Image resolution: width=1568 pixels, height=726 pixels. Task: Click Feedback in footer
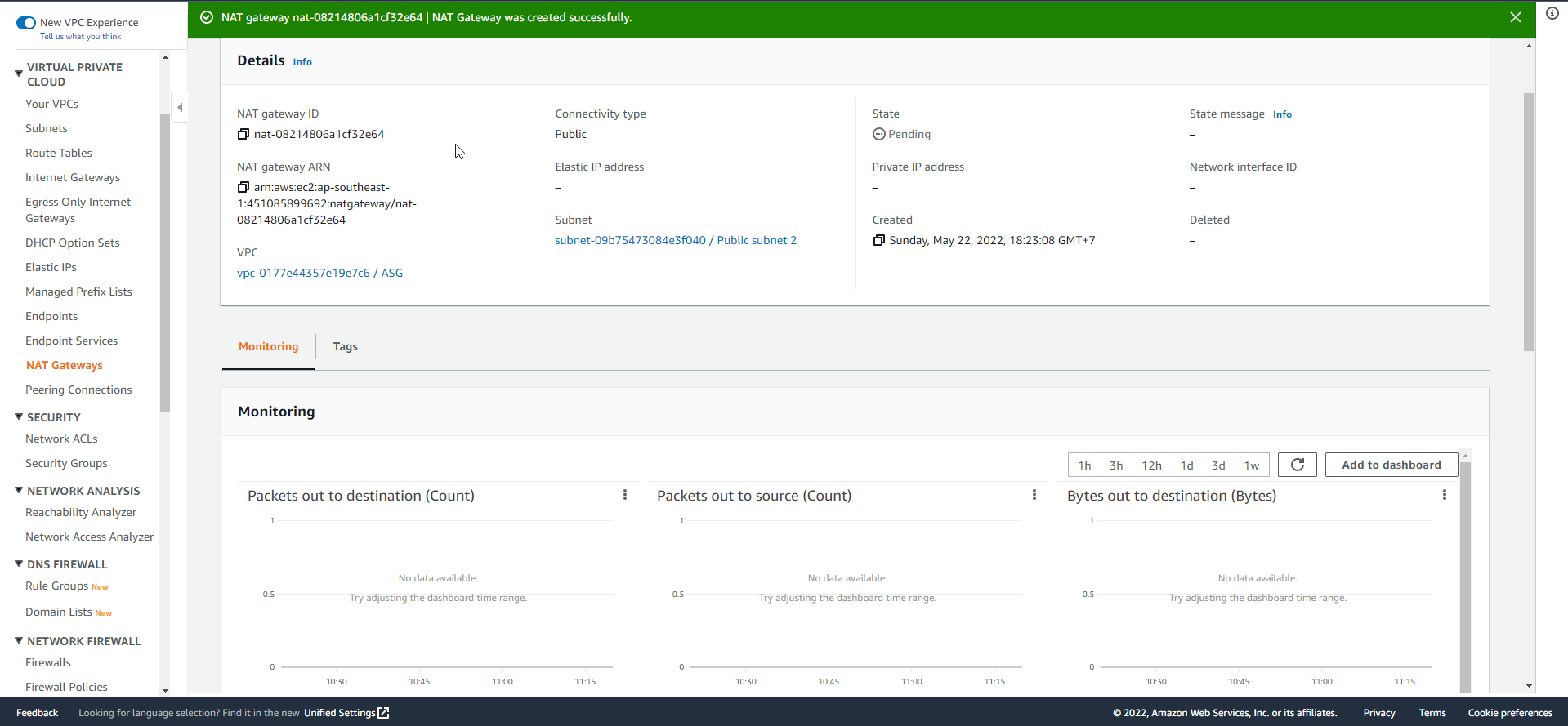37,713
